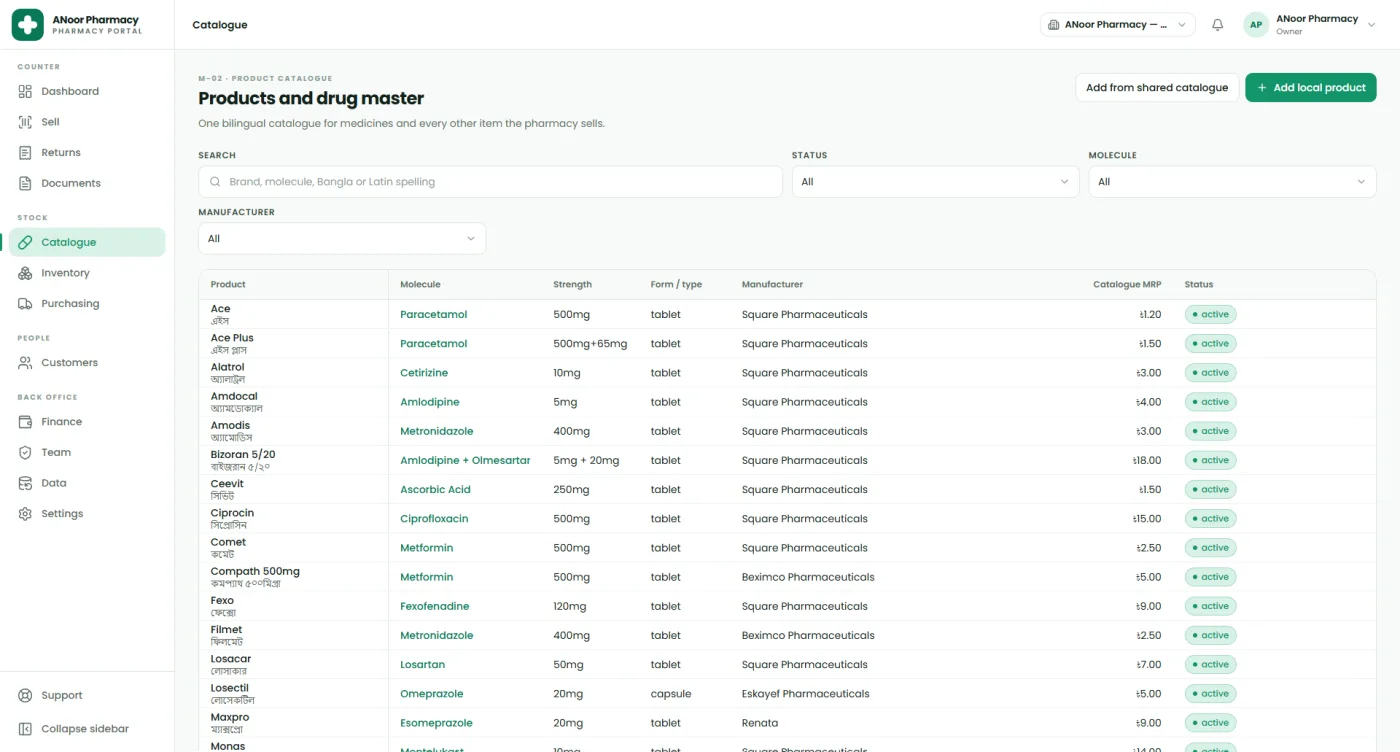Click the Settings gear icon
Viewport: 1400px width, 752px height.
26,514
